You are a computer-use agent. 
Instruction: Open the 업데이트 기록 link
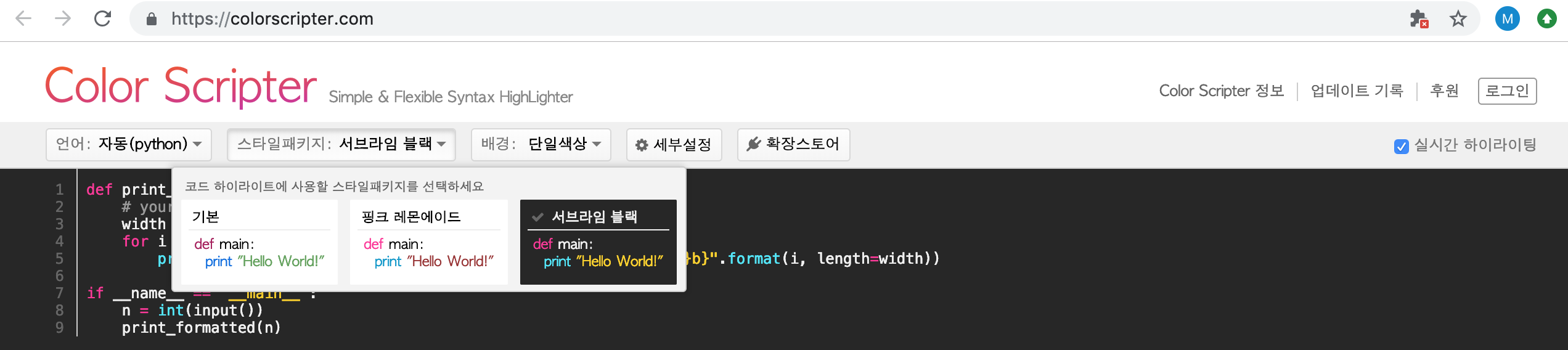point(1357,91)
